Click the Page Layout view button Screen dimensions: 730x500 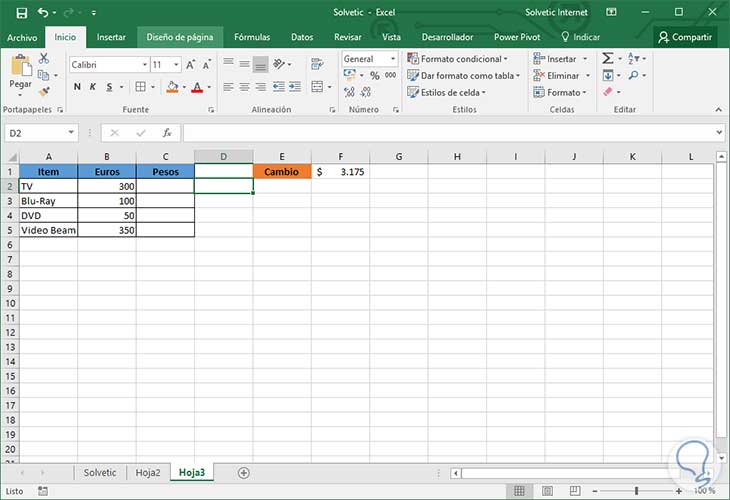(x=548, y=491)
